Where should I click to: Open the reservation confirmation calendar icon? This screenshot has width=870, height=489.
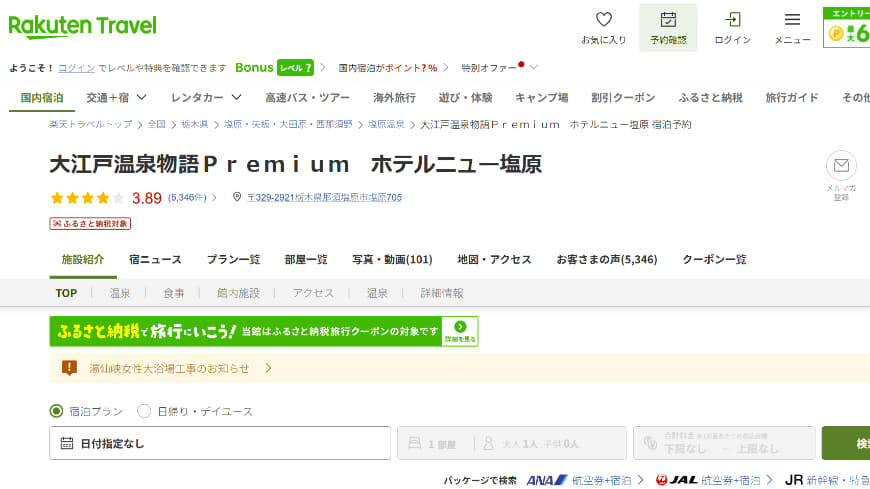(x=668, y=20)
